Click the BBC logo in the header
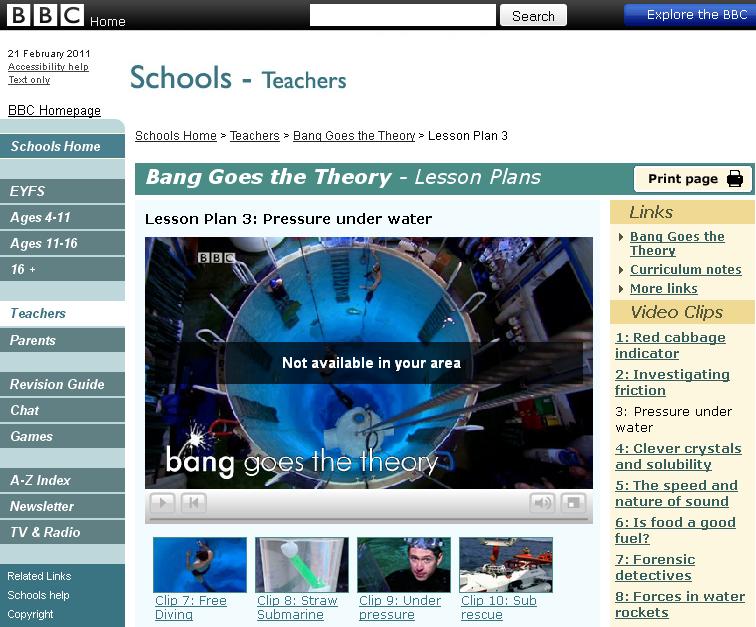This screenshot has height=627, width=756. [x=45, y=15]
